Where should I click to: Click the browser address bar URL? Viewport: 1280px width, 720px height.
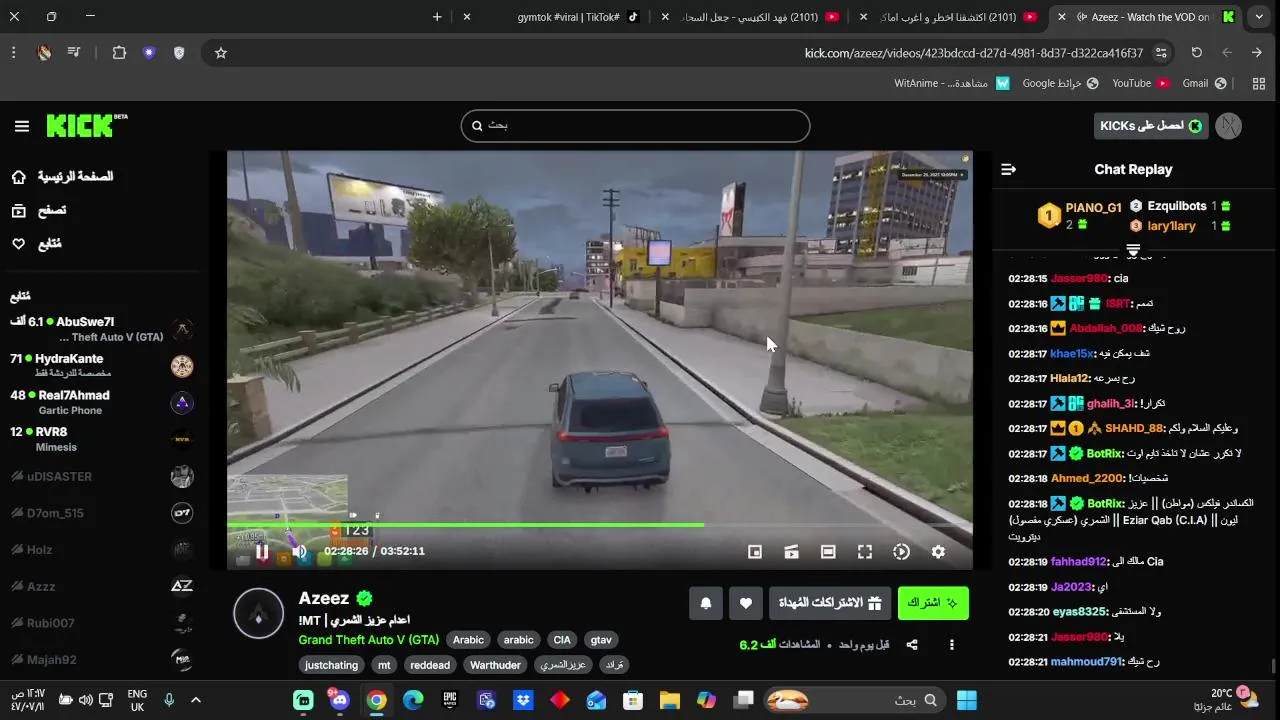tap(973, 53)
